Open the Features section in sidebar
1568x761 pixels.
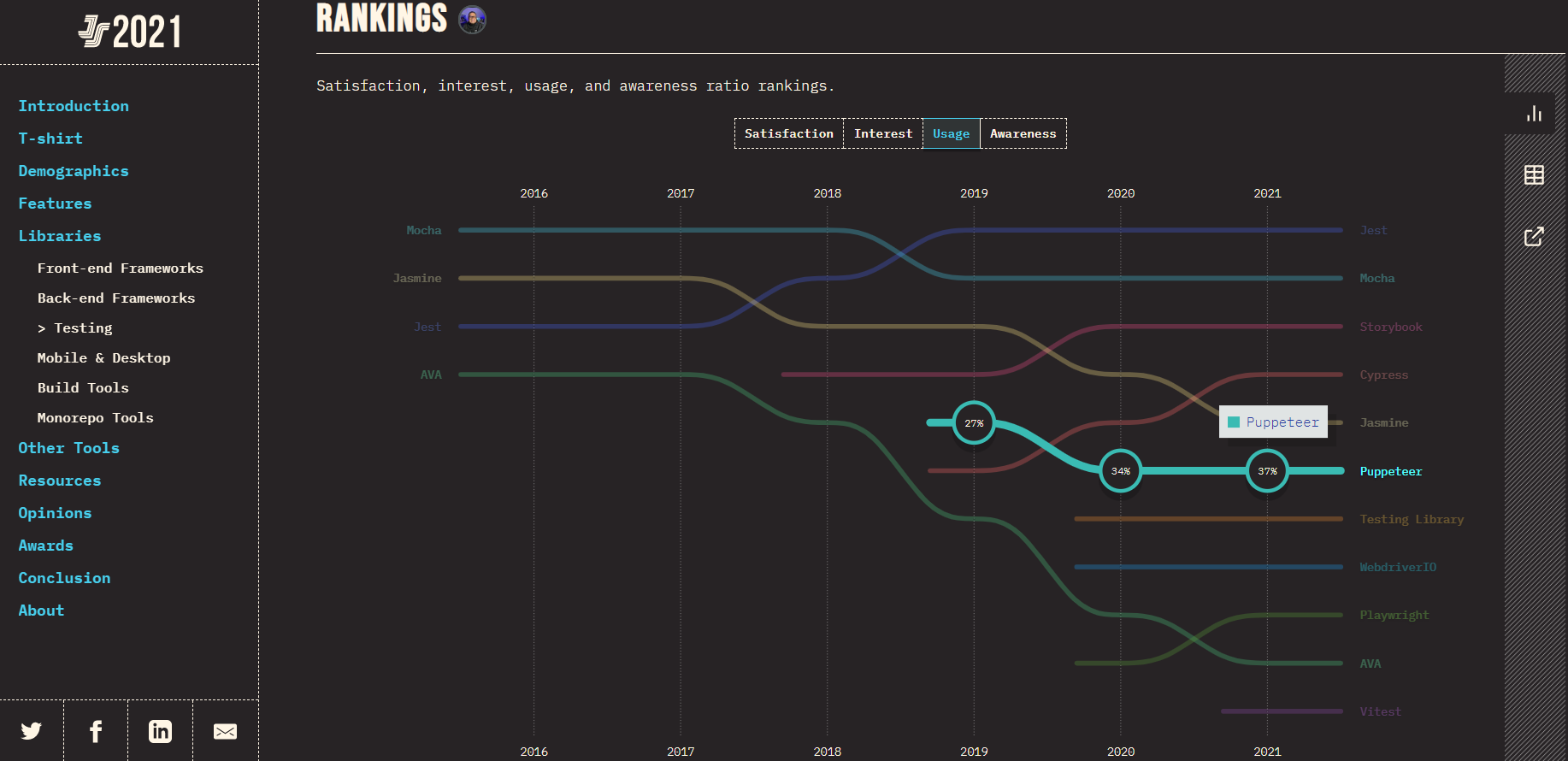pyautogui.click(x=55, y=204)
